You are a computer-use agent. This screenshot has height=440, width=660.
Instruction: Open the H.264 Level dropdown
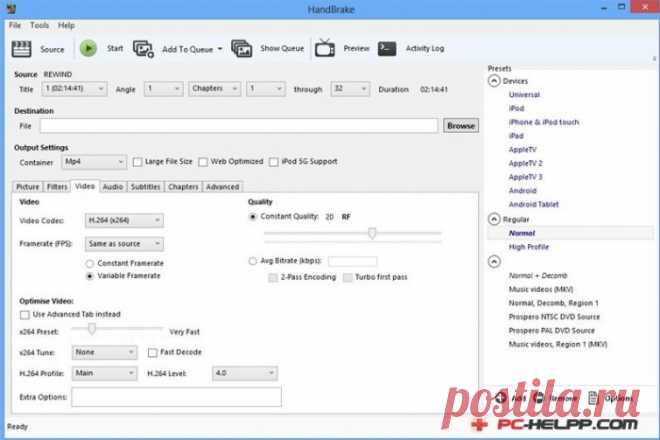coord(245,373)
